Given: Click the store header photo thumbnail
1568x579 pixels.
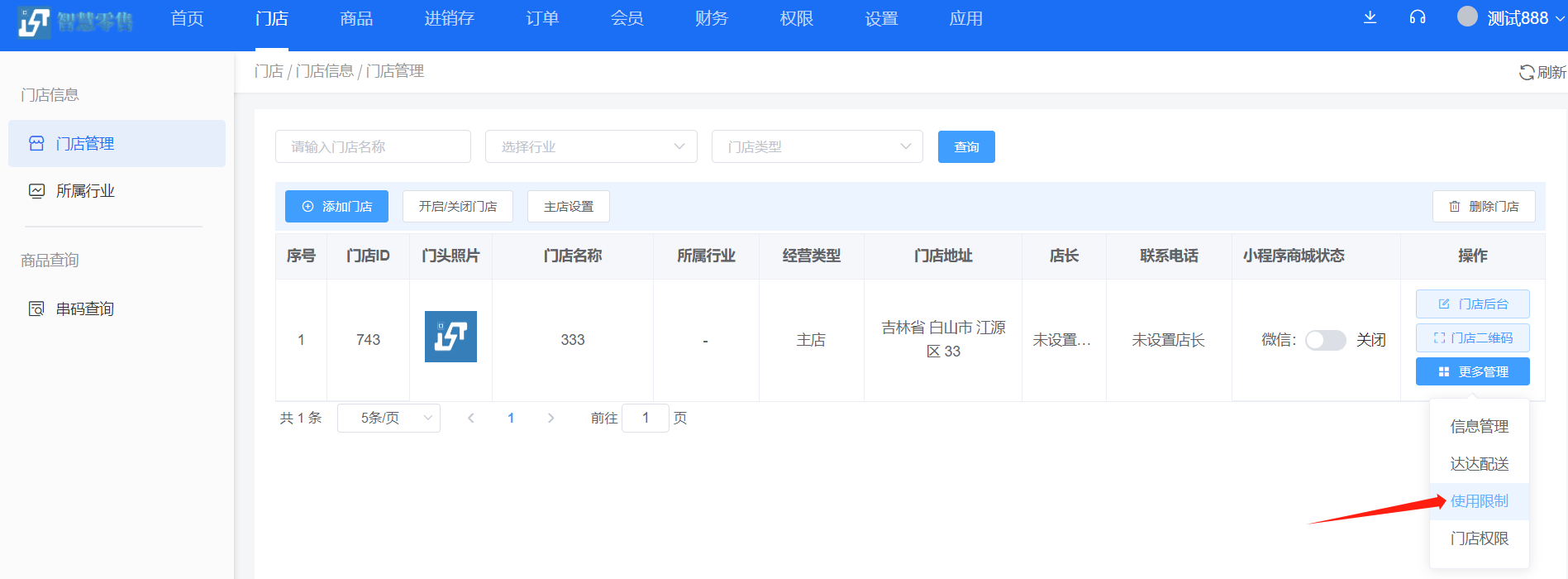Looking at the screenshot, I should 450,337.
